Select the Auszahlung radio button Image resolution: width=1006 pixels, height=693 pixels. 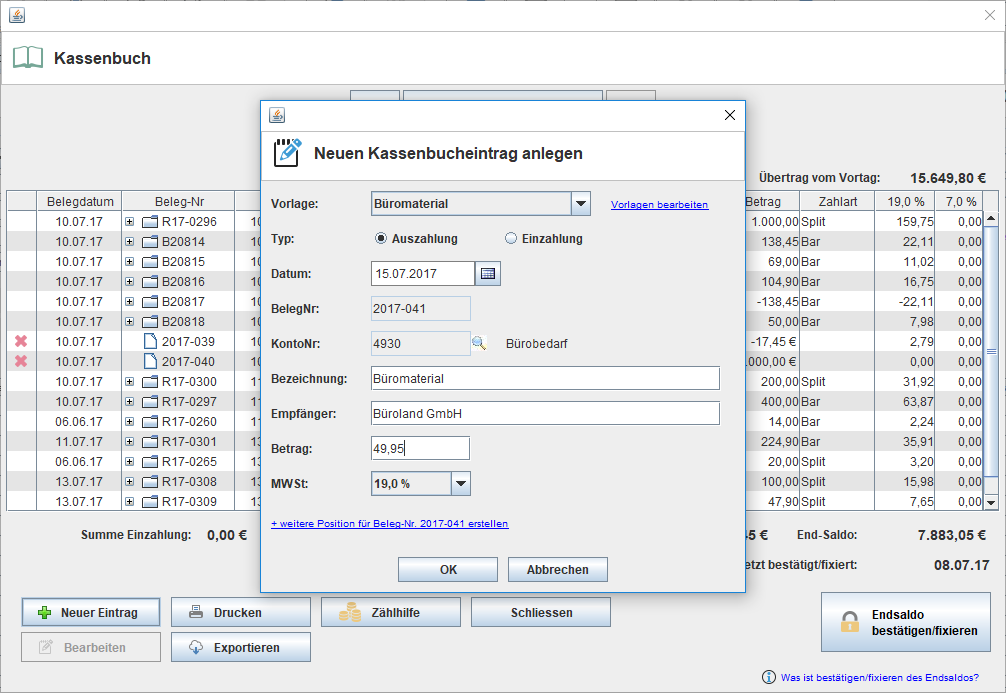(380, 239)
